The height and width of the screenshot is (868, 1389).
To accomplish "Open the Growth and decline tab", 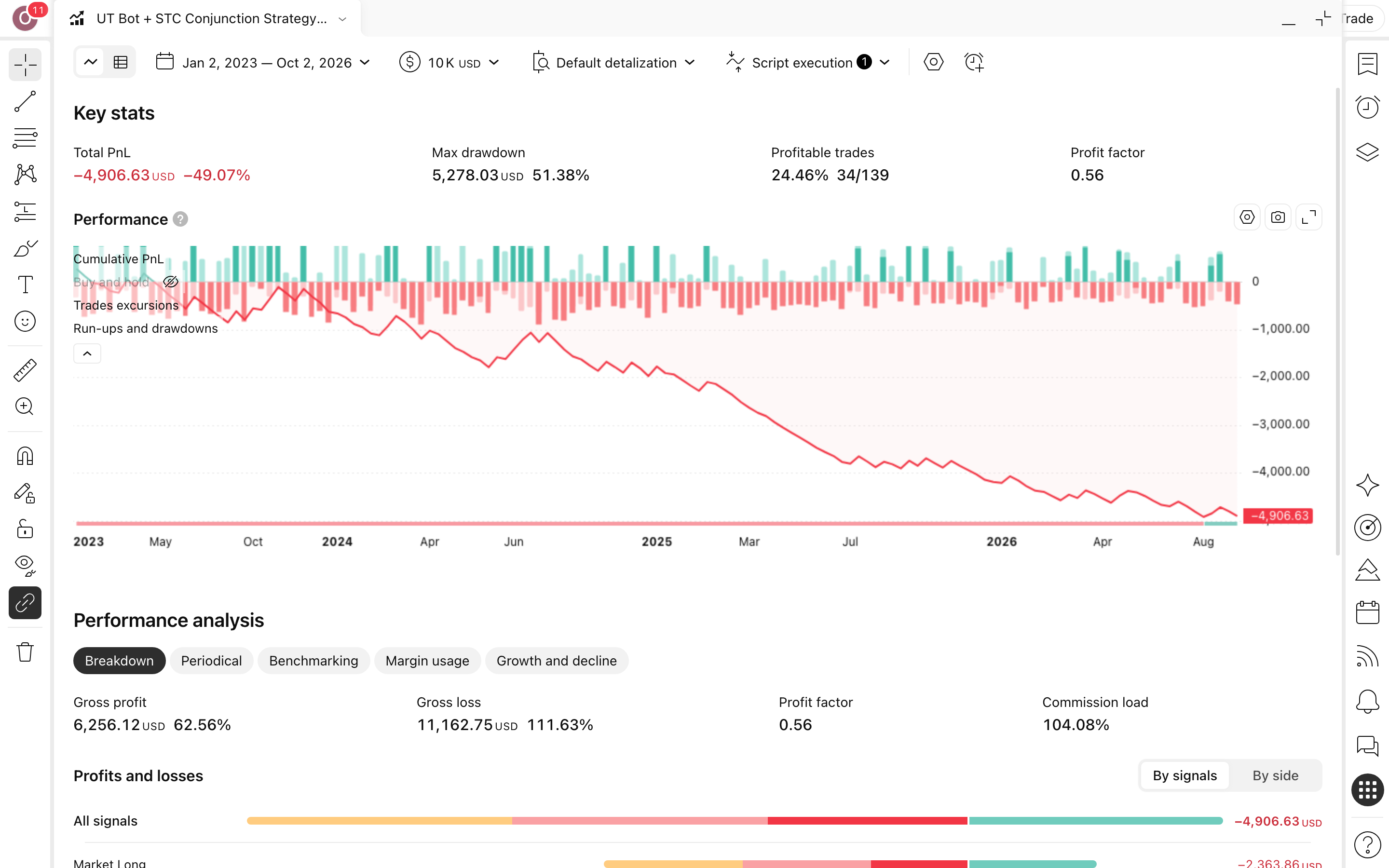I will pyautogui.click(x=557, y=661).
